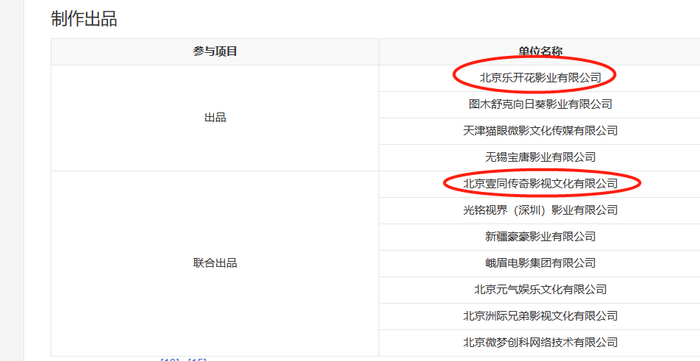The height and width of the screenshot is (361, 700).
Task: Select the 单位名称 column header
Action: (539, 52)
